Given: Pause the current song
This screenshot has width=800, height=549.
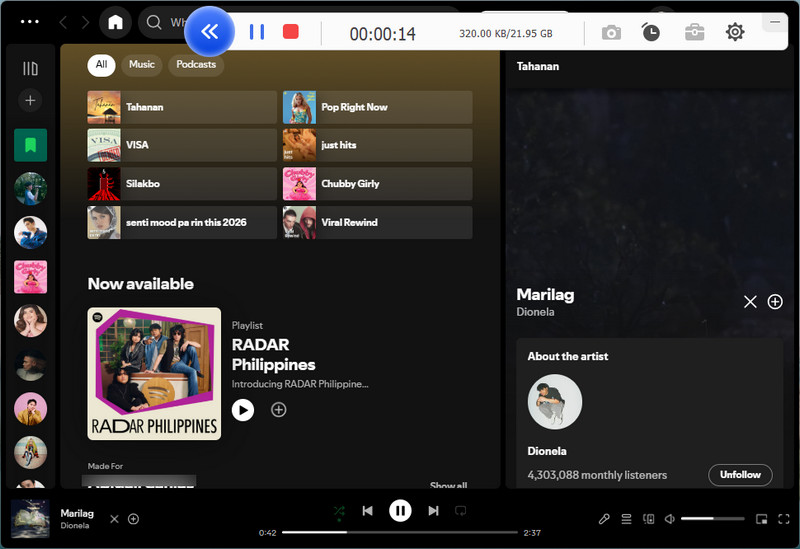Looking at the screenshot, I should [x=400, y=511].
